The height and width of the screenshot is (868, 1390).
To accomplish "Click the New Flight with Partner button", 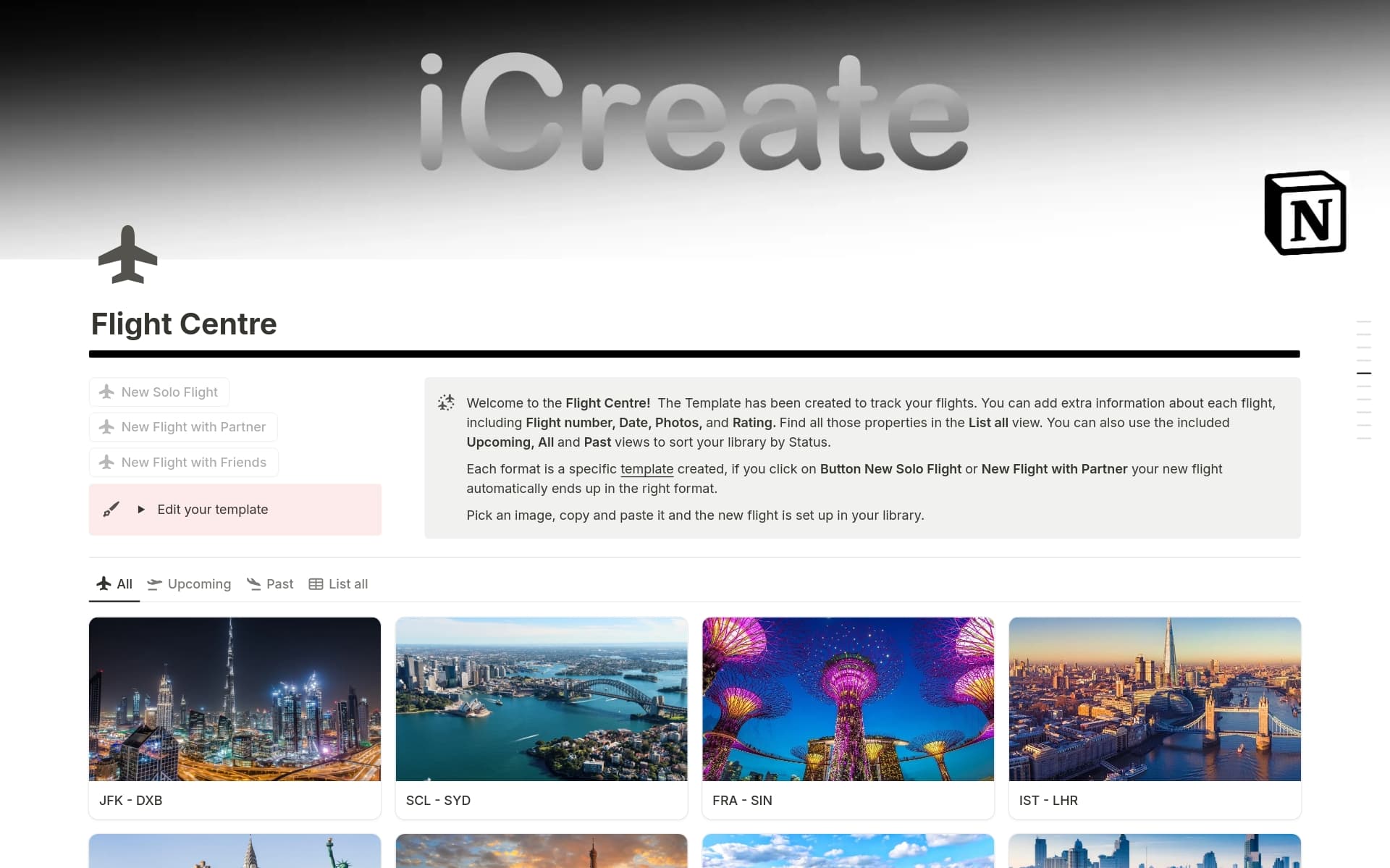I will 182,426.
